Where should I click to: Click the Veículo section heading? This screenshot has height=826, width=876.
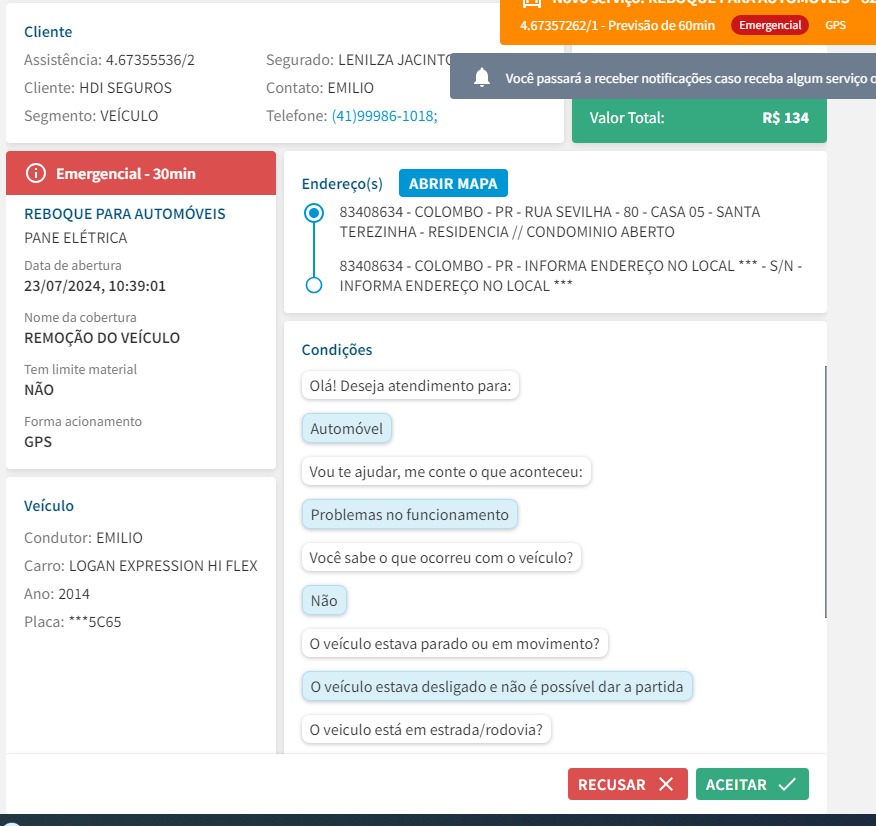49,505
